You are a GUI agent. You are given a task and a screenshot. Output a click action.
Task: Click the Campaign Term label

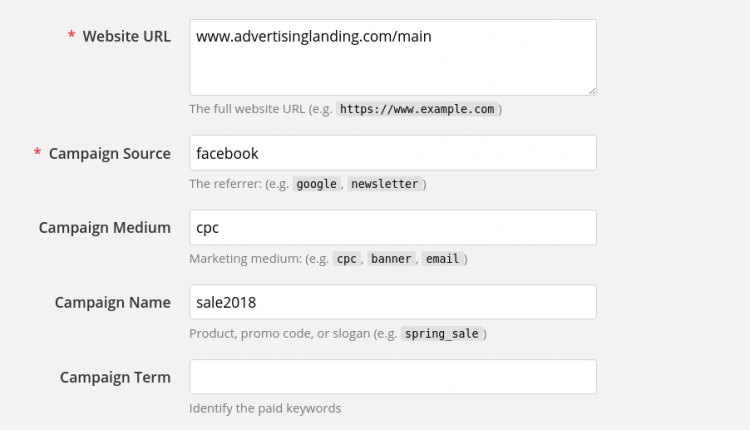[x=115, y=377]
